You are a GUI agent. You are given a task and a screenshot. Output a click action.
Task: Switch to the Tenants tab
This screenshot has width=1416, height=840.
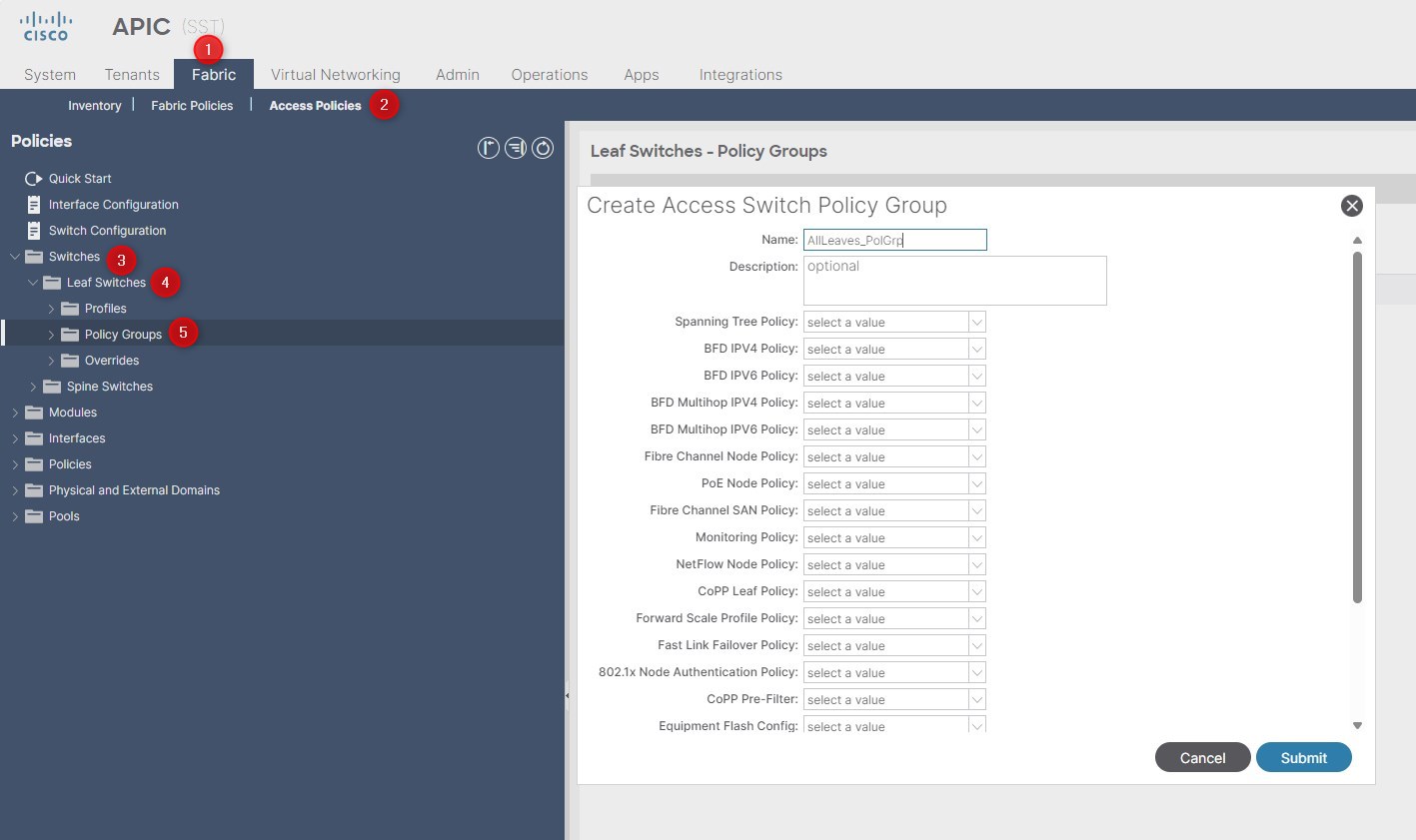(x=132, y=75)
